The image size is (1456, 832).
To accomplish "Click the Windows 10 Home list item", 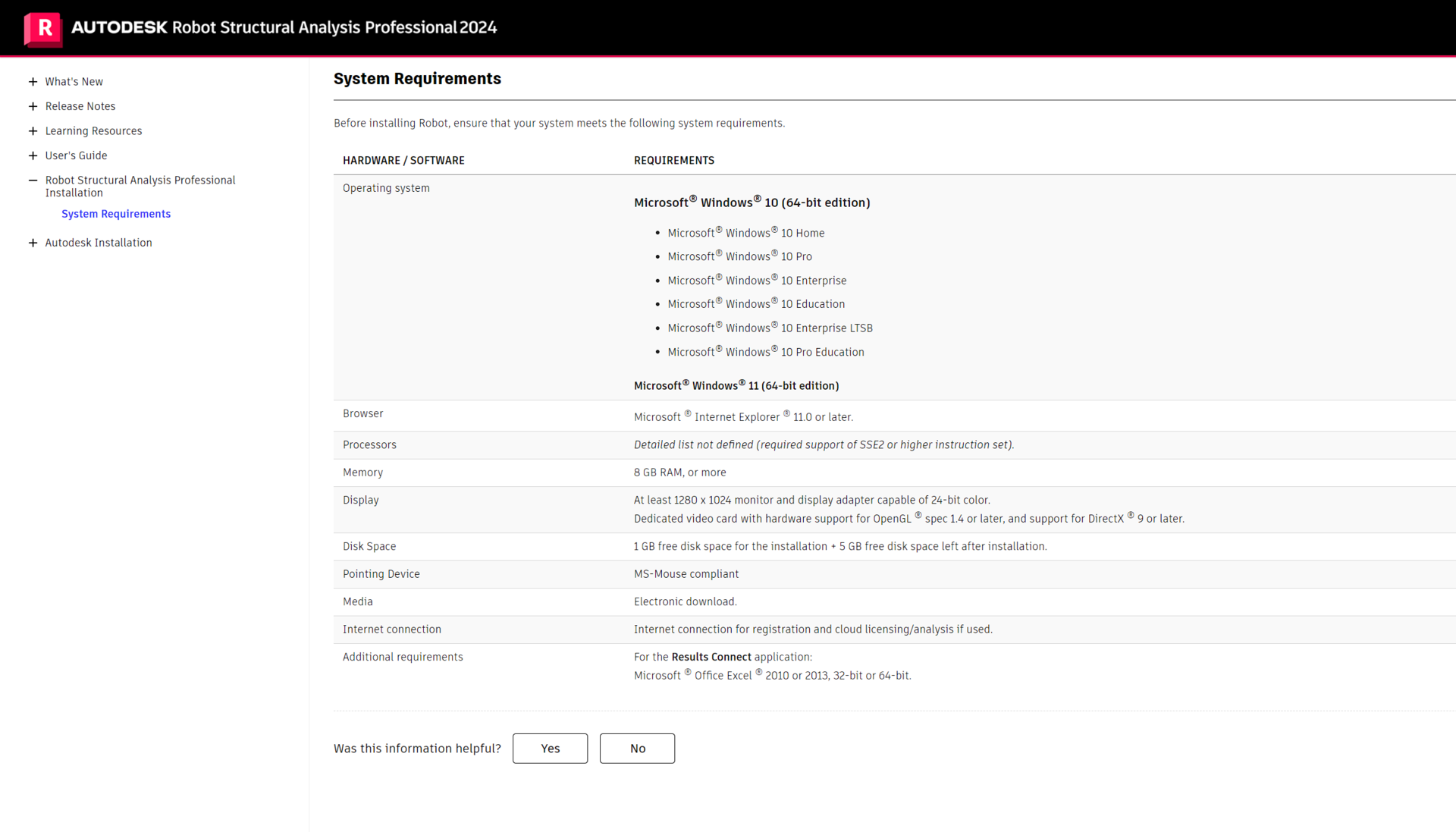I will click(746, 233).
